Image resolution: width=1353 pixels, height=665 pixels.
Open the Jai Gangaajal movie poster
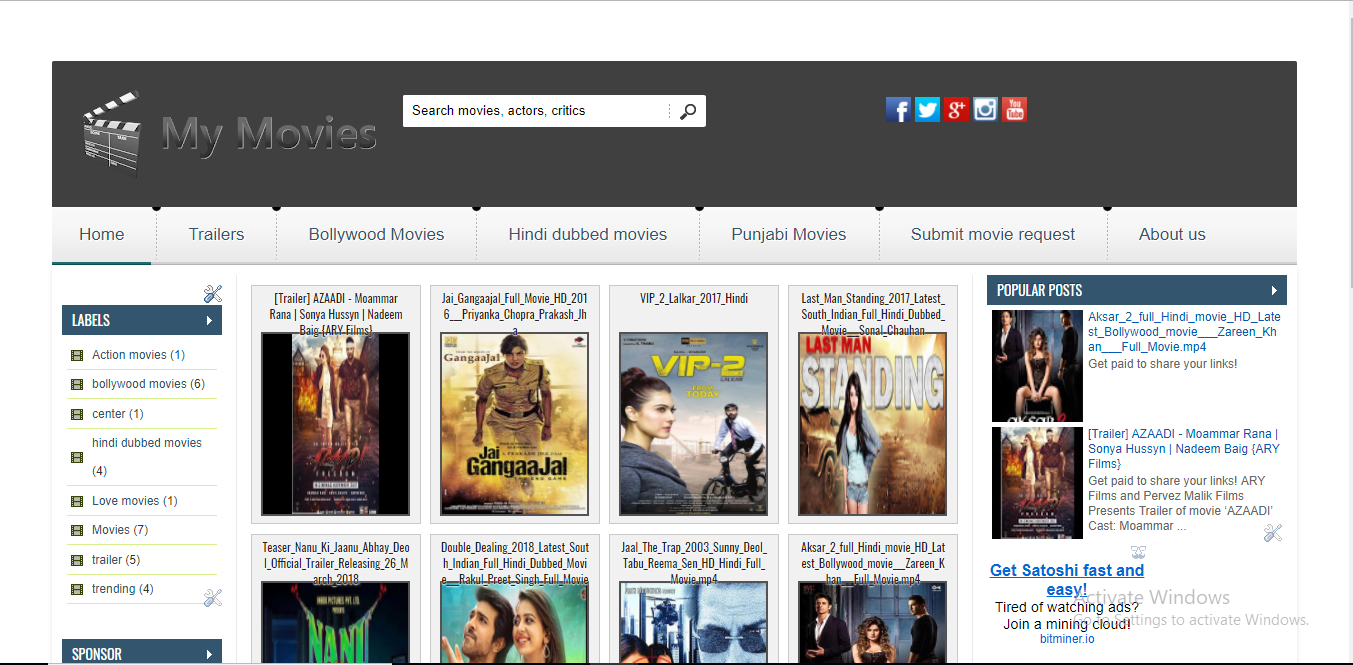514,424
